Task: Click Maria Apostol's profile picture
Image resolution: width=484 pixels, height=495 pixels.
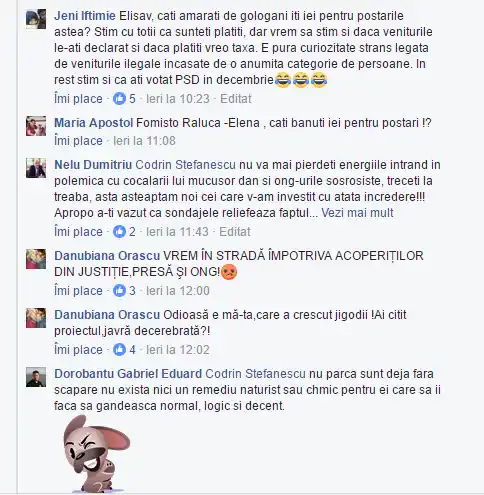Action: coord(36,126)
